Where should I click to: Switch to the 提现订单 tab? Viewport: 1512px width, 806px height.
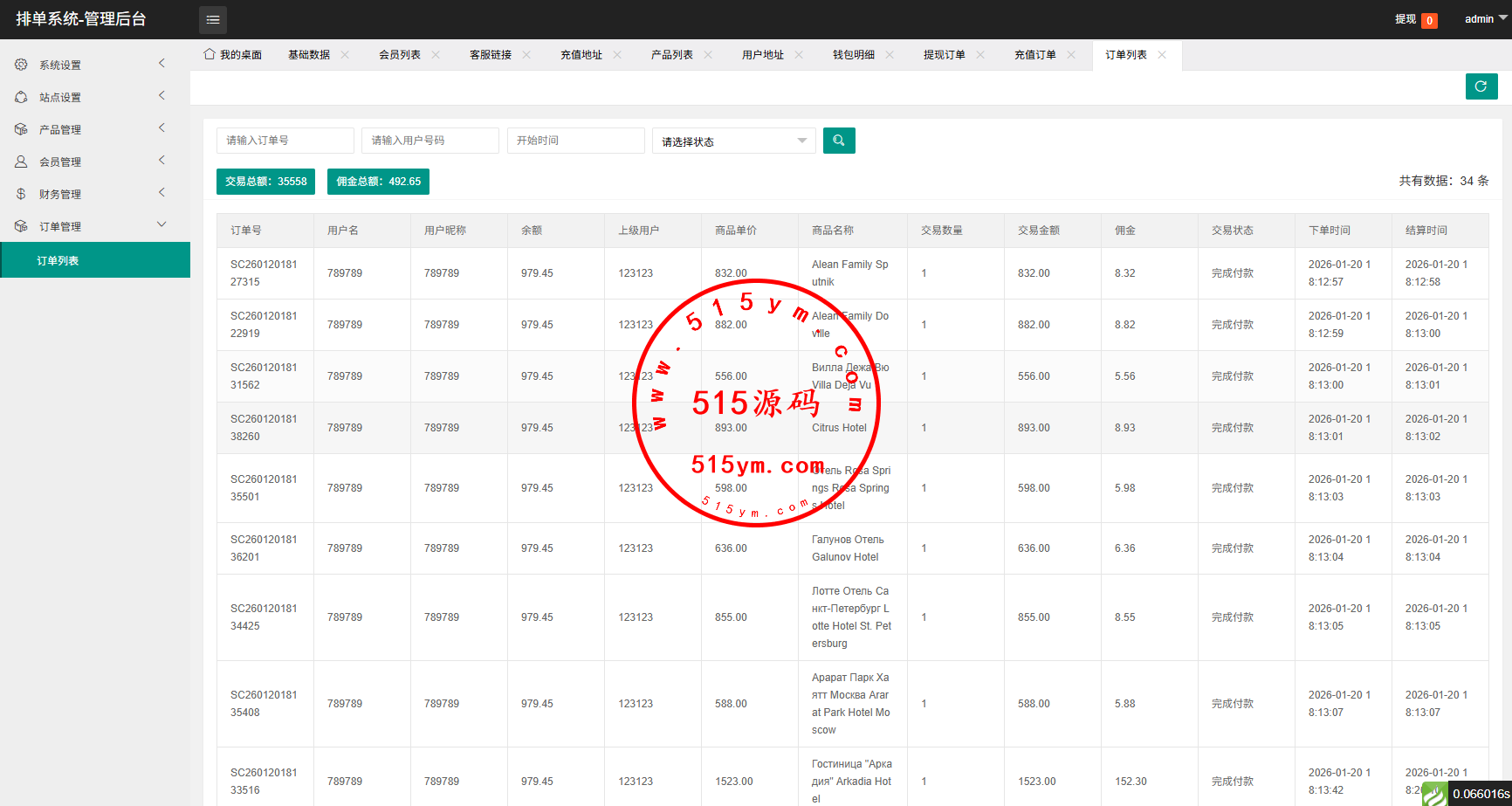(944, 54)
